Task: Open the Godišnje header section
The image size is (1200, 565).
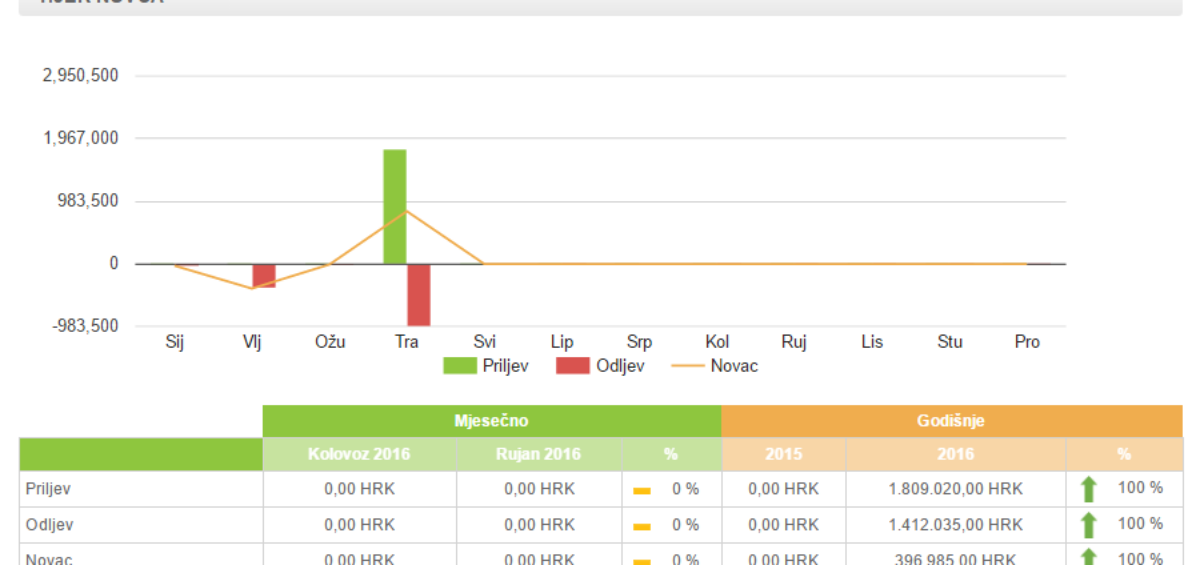Action: coord(951,421)
